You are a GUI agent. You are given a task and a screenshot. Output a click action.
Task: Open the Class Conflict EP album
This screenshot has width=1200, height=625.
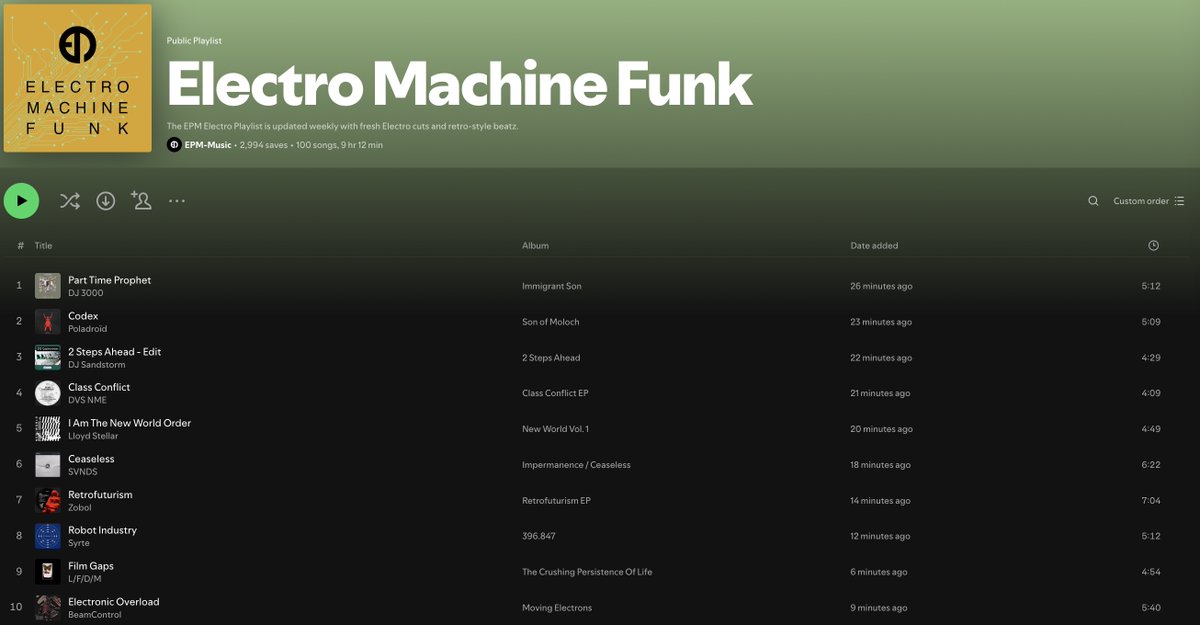pyautogui.click(x=555, y=393)
